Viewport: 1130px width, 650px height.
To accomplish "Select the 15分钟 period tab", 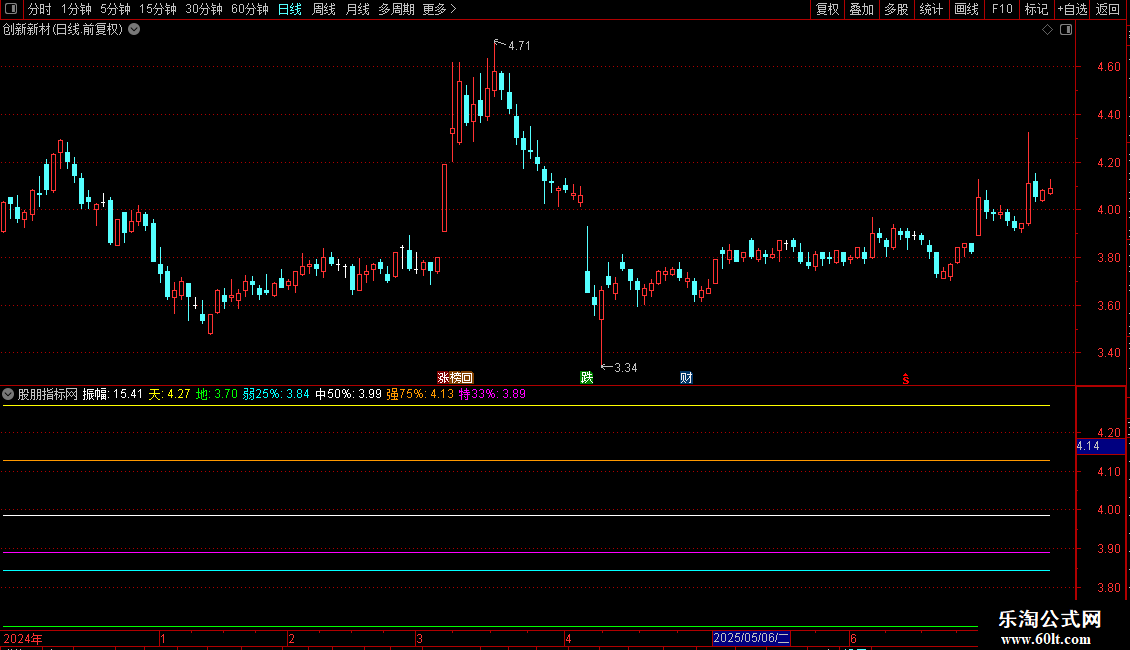I will pos(158,9).
